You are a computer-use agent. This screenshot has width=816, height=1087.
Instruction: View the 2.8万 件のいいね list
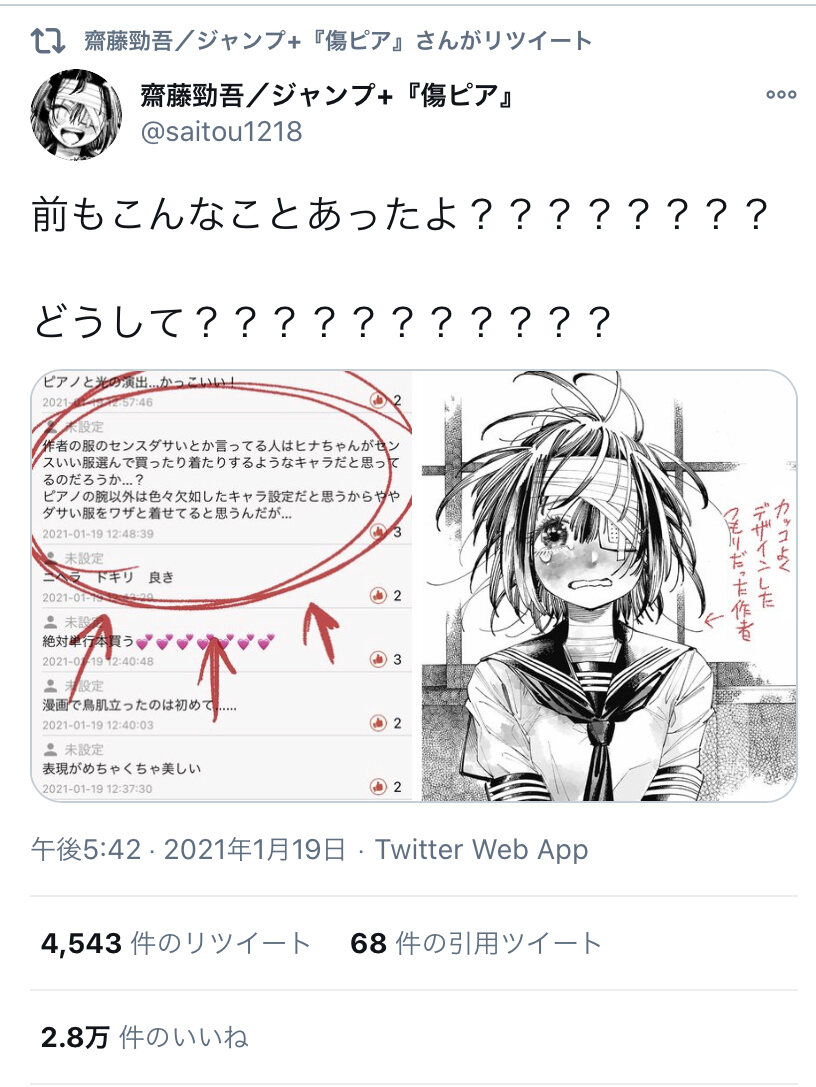coord(144,1038)
